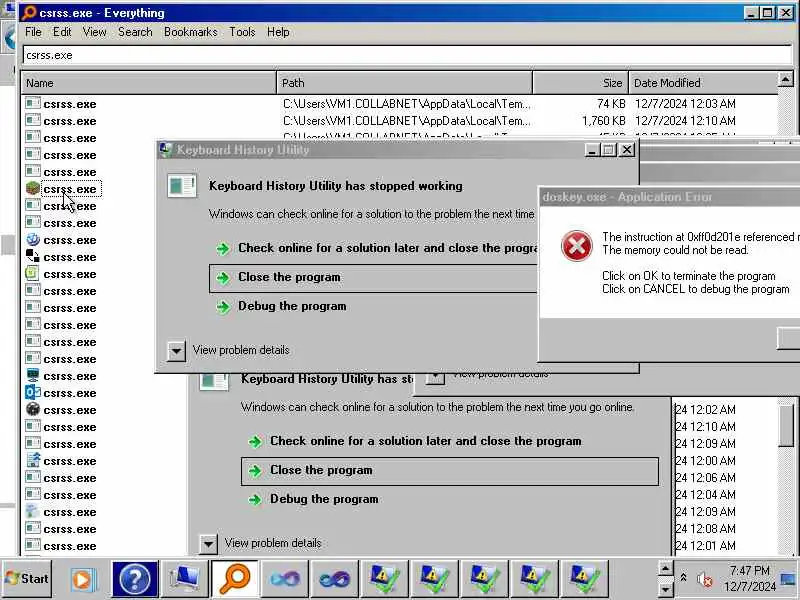800x600 pixels.
Task: Open the media player icon in the taskbar
Action: [83, 579]
